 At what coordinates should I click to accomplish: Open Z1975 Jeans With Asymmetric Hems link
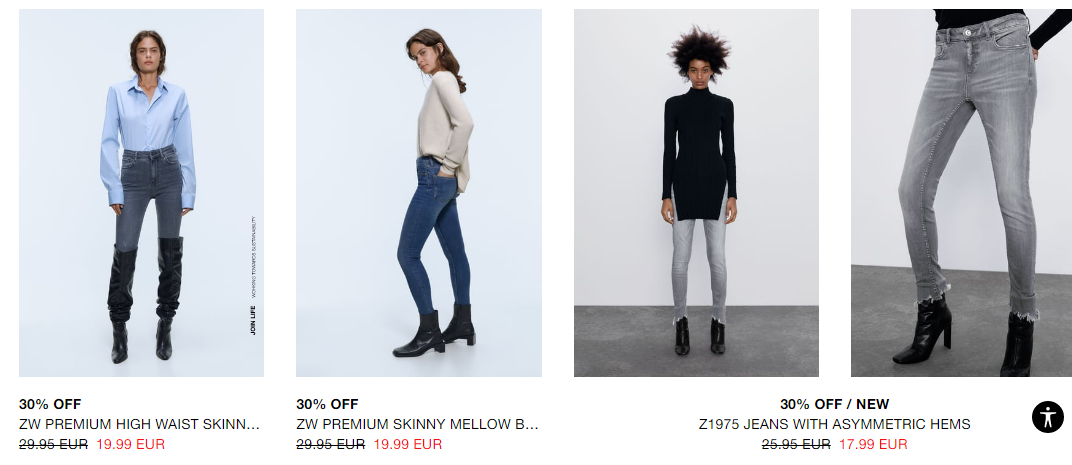point(834,424)
